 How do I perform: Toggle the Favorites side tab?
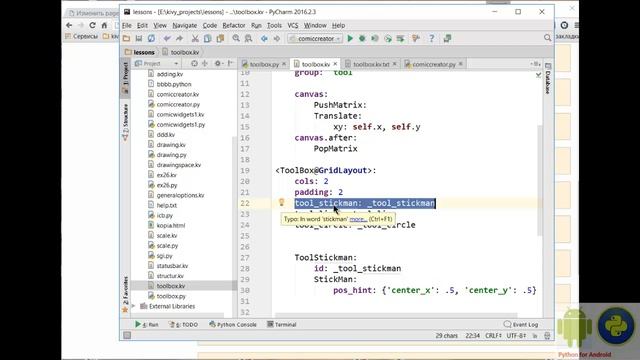125,294
